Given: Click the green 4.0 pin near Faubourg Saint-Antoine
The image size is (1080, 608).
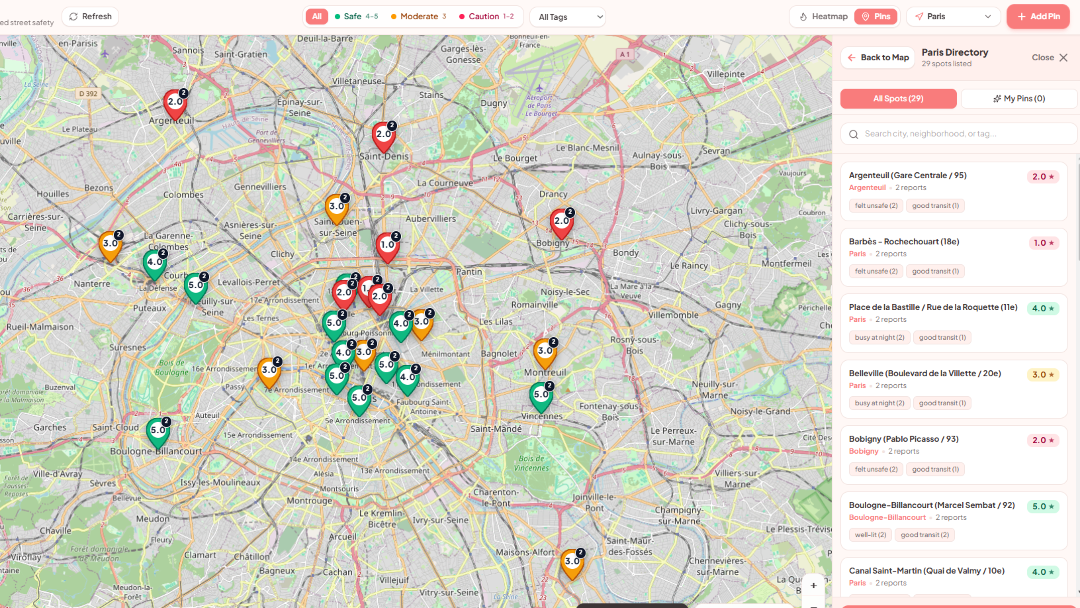Looking at the screenshot, I should [x=408, y=380].
